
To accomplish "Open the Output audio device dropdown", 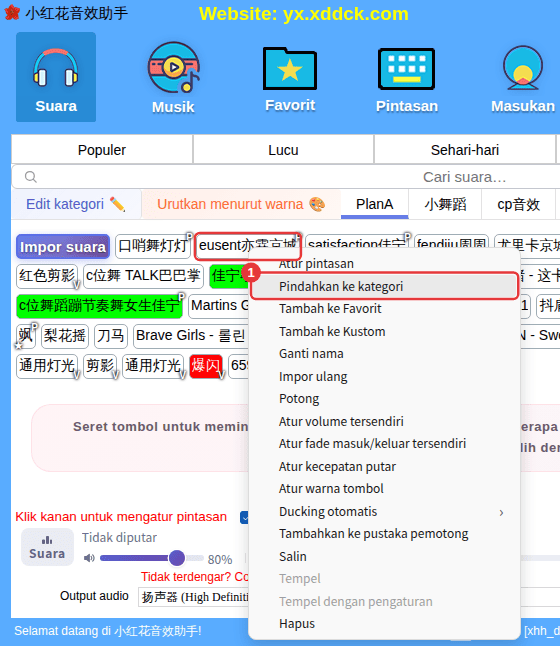I will [194, 597].
